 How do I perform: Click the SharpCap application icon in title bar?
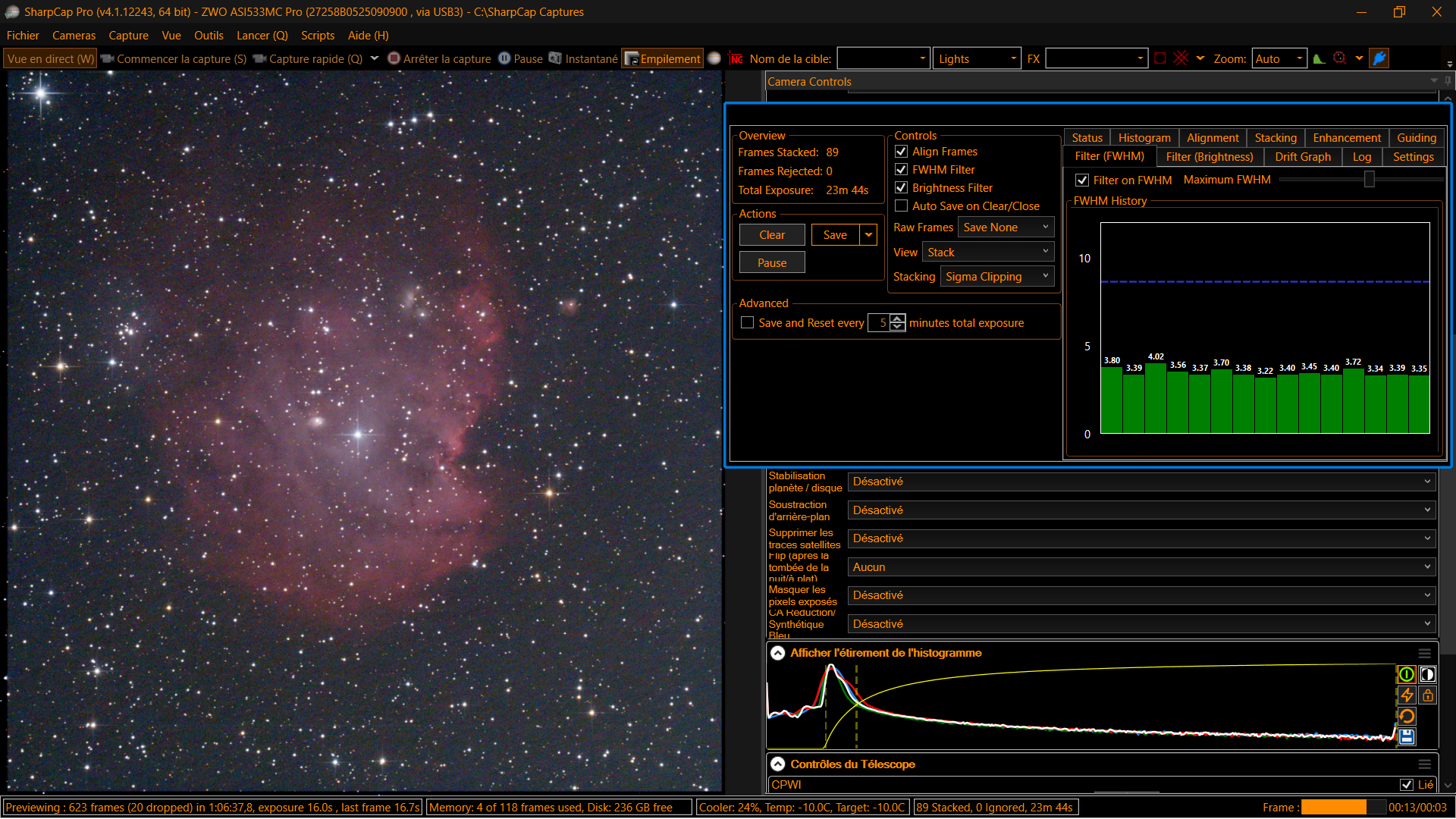12,11
